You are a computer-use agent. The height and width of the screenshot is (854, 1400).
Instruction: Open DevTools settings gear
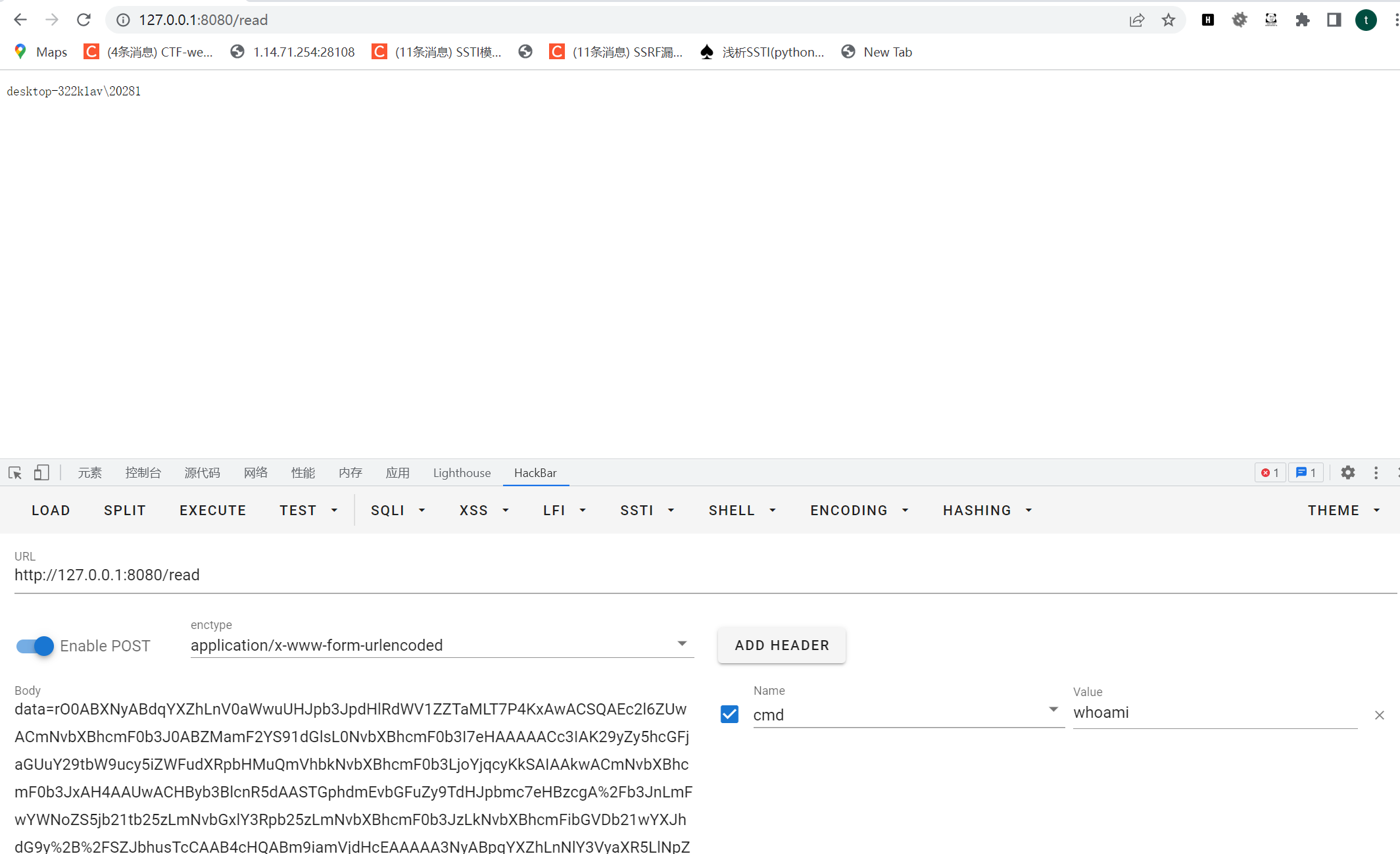[1347, 472]
